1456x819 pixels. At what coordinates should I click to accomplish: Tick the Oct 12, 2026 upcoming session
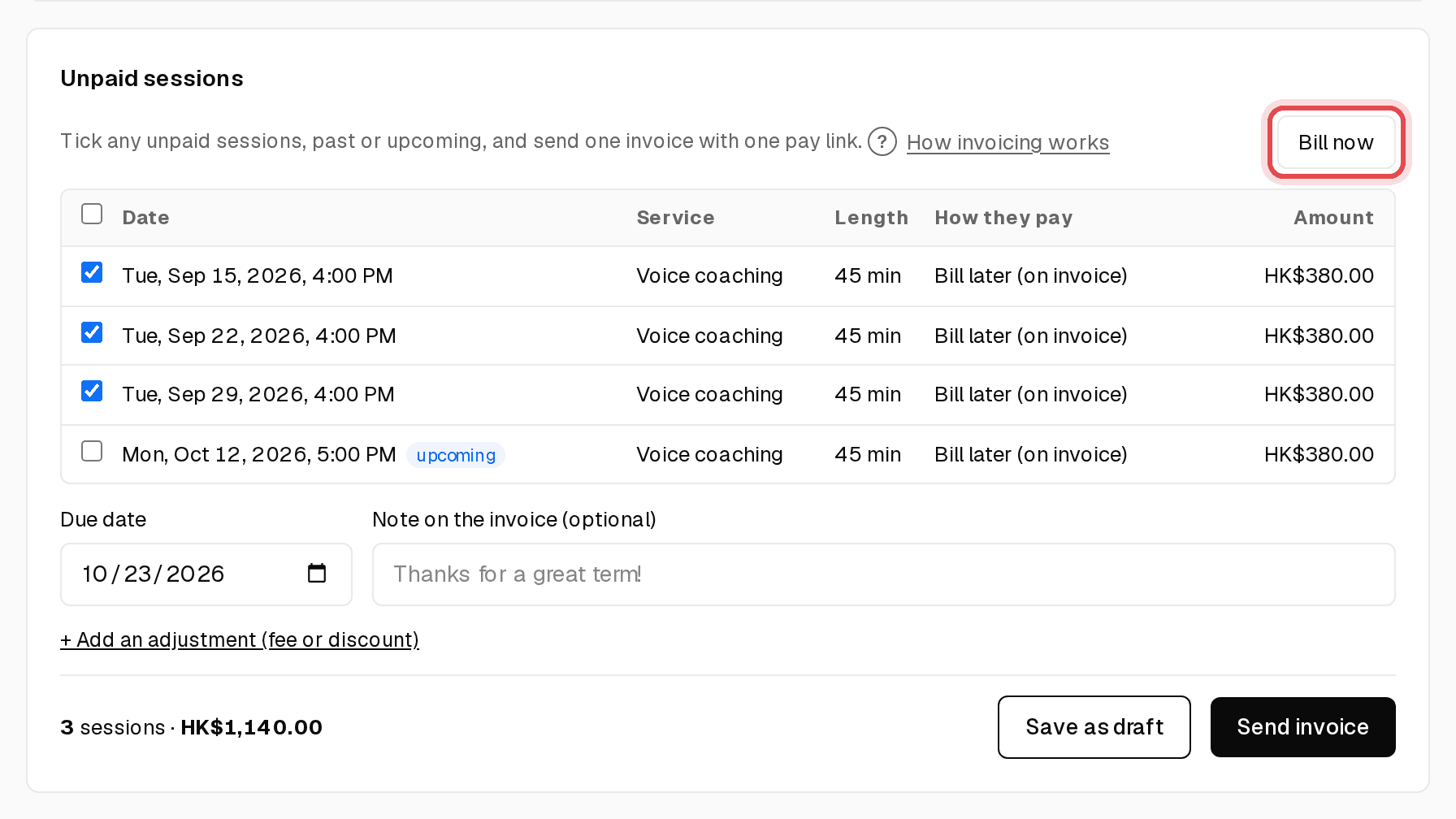click(92, 451)
